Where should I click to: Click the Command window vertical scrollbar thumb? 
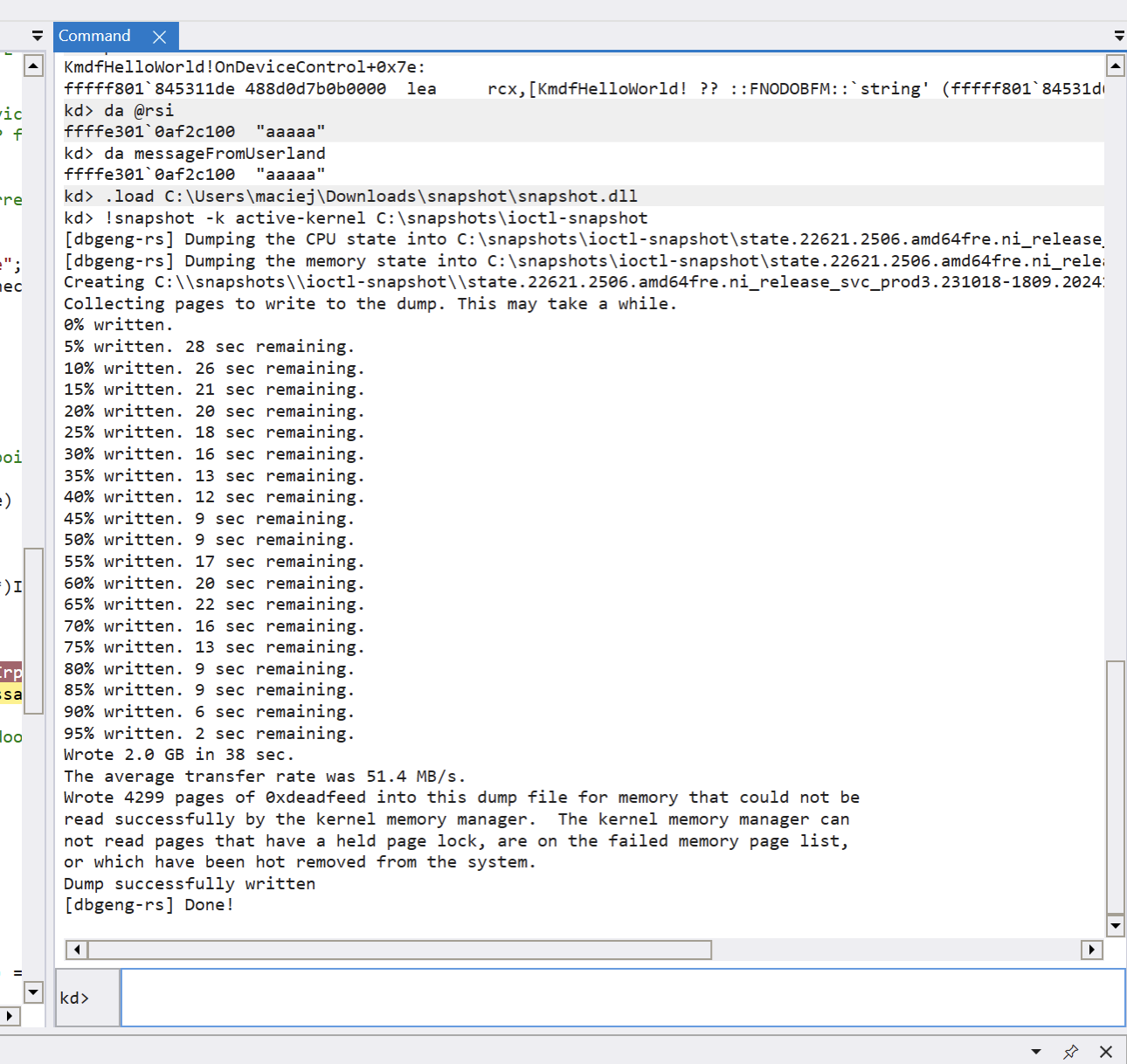(1115, 786)
